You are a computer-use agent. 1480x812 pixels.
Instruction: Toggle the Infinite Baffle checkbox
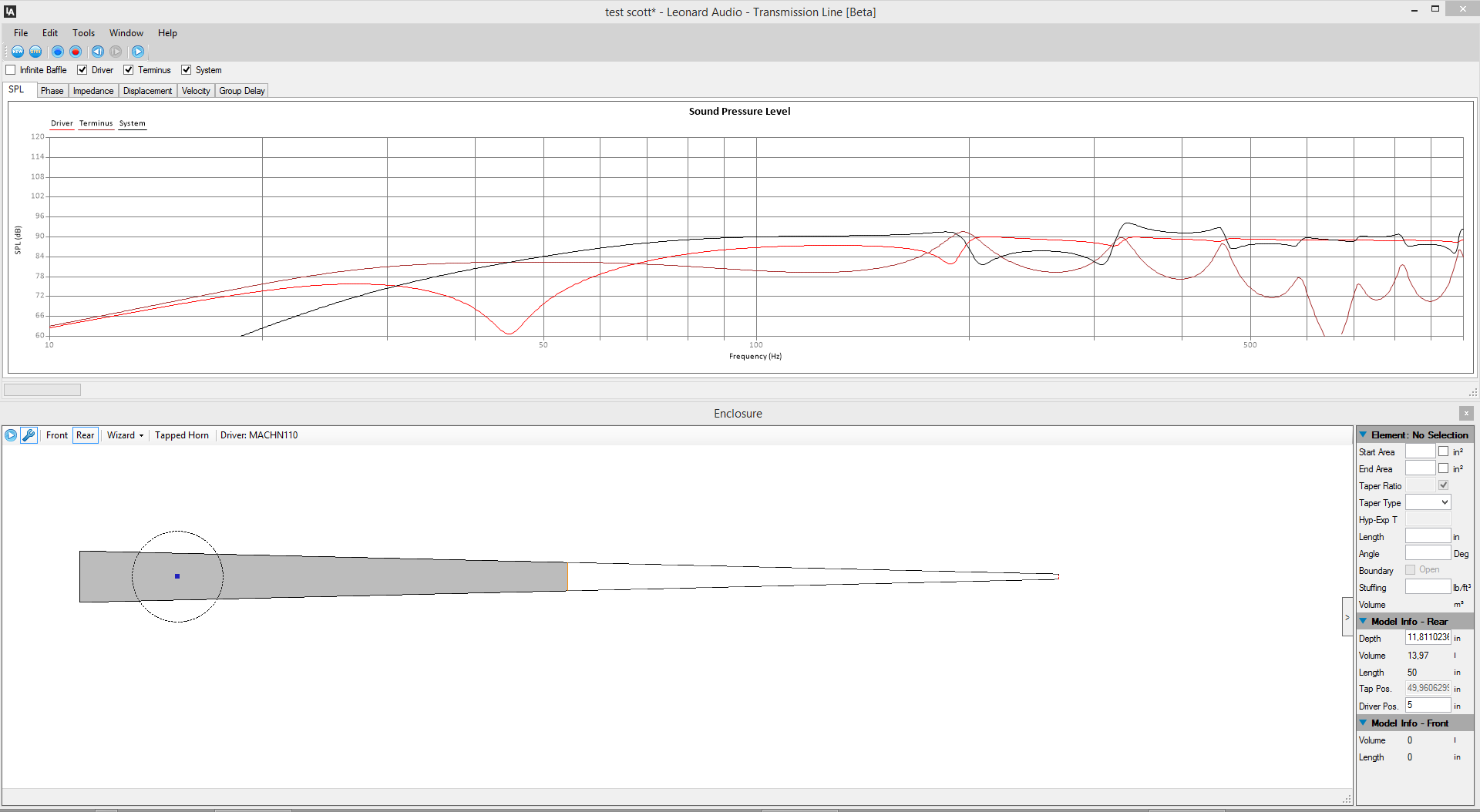click(11, 70)
